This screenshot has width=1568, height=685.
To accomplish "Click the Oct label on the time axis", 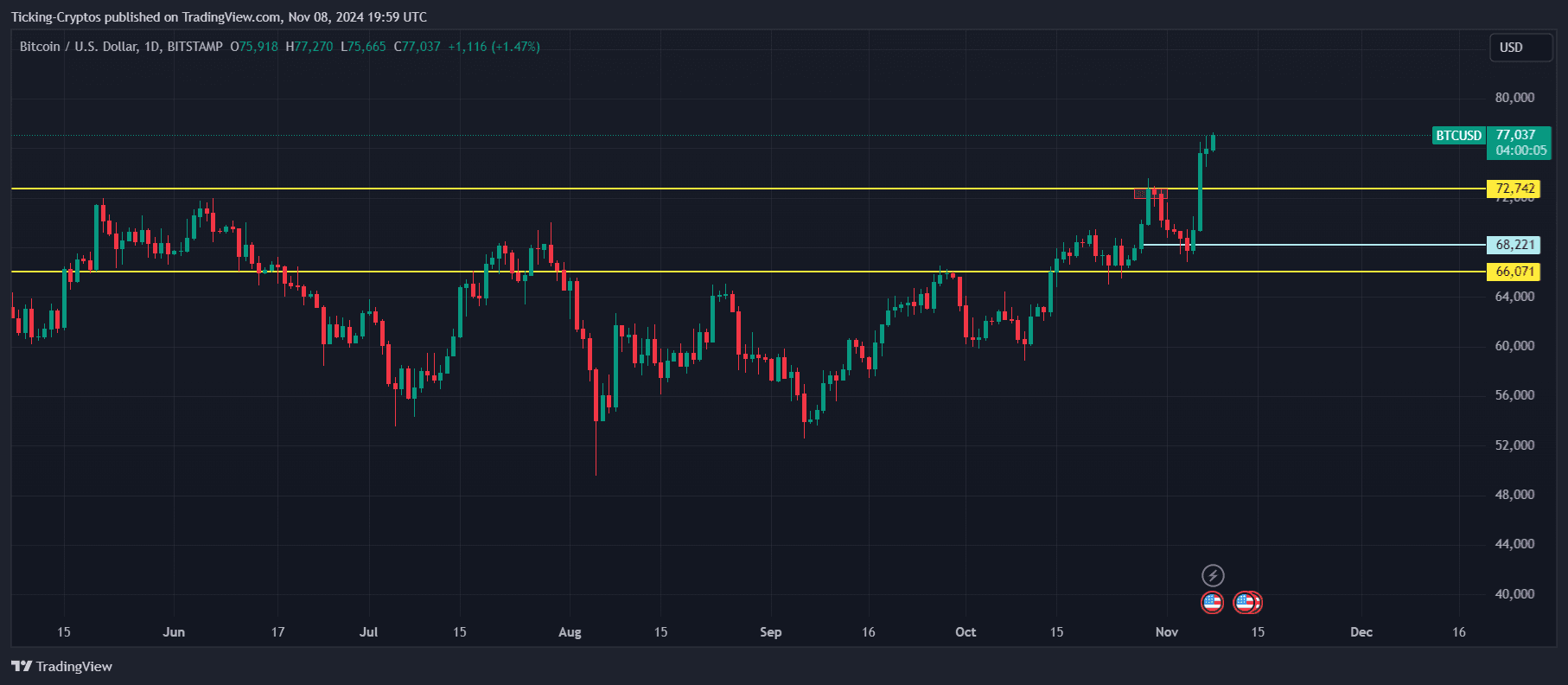I will tap(966, 632).
